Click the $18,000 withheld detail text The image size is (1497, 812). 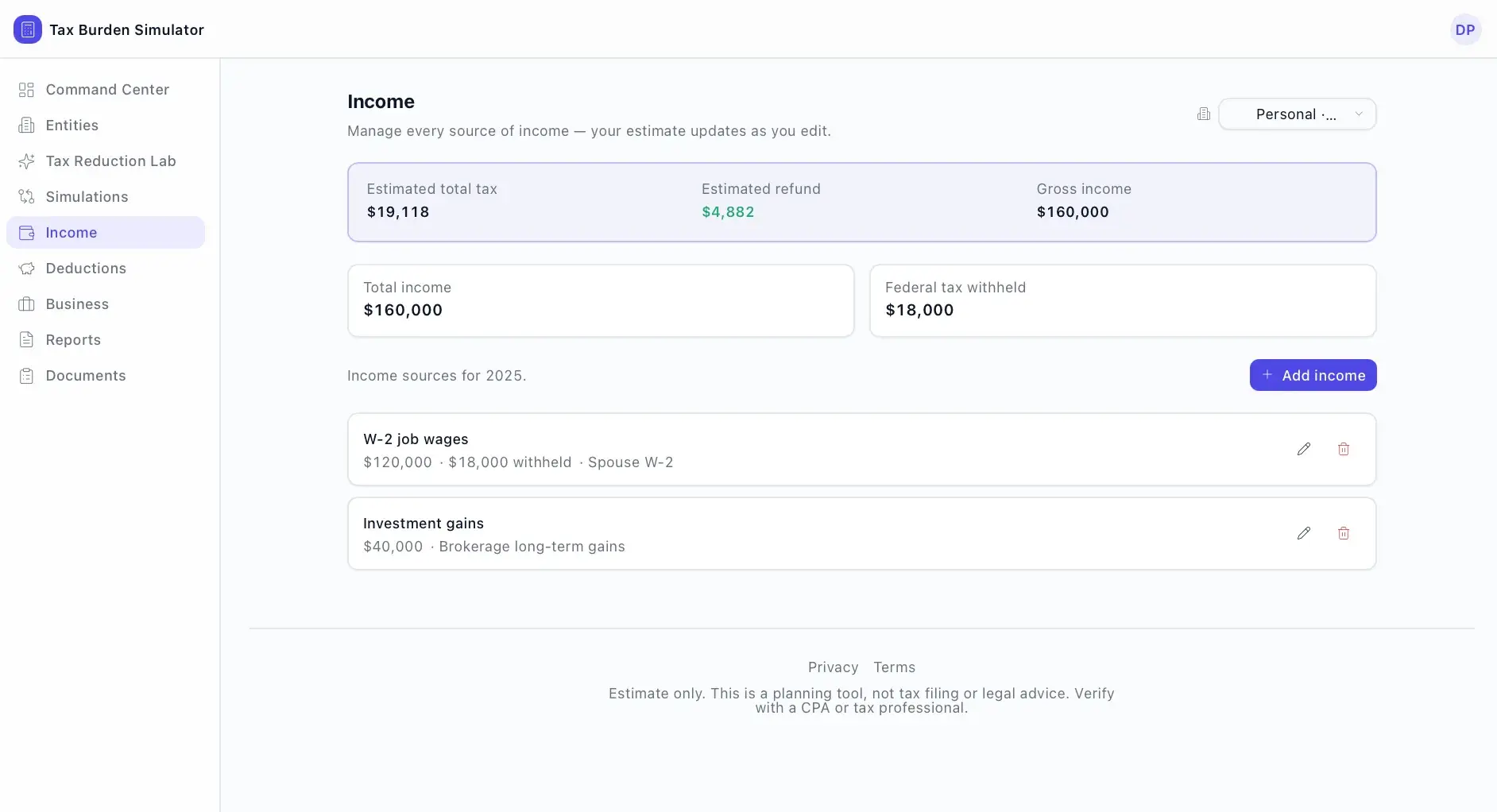click(510, 462)
